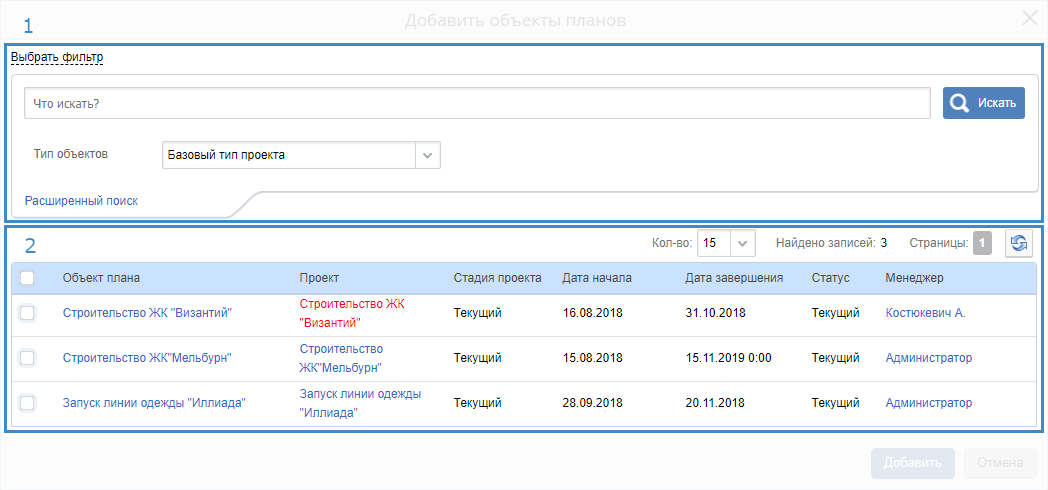Switch to Расширенный поиск tab

(x=81, y=201)
